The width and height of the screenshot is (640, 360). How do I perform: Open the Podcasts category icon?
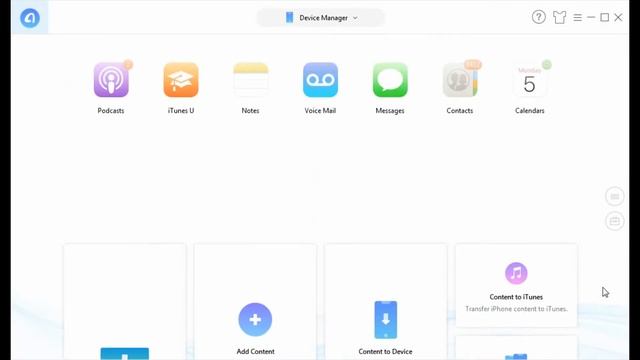coord(111,80)
